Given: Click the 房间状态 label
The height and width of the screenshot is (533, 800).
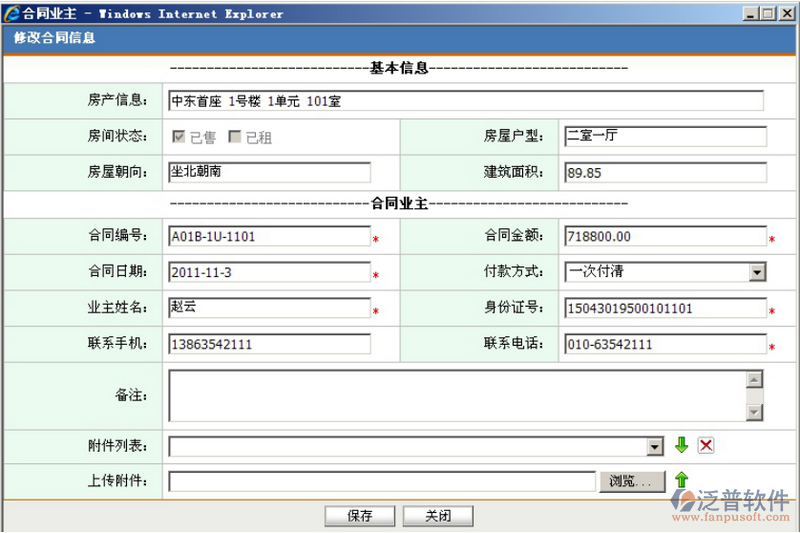Looking at the screenshot, I should 117,136.
